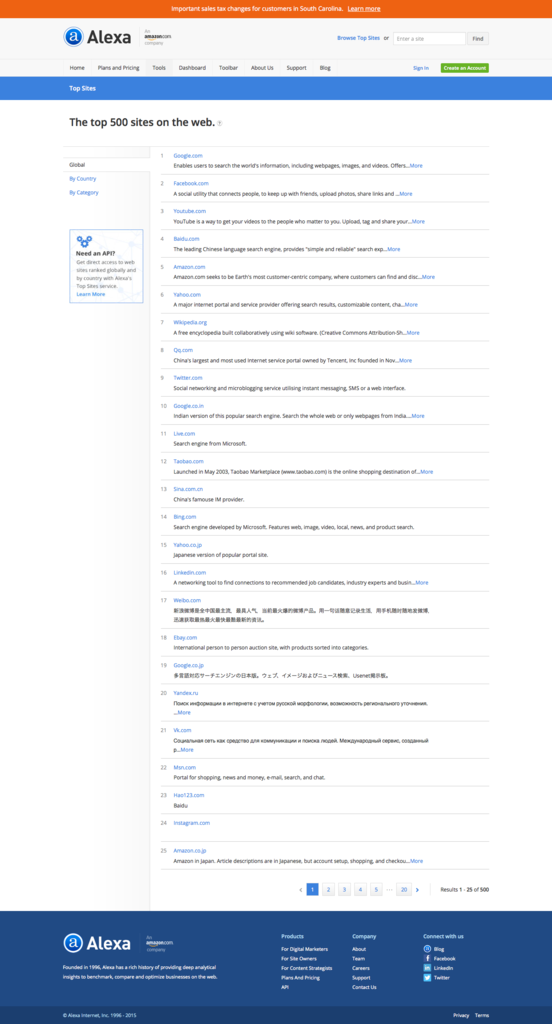Click the Alexa logo in header
Image resolution: width=552 pixels, height=1024 pixels.
click(x=97, y=37)
